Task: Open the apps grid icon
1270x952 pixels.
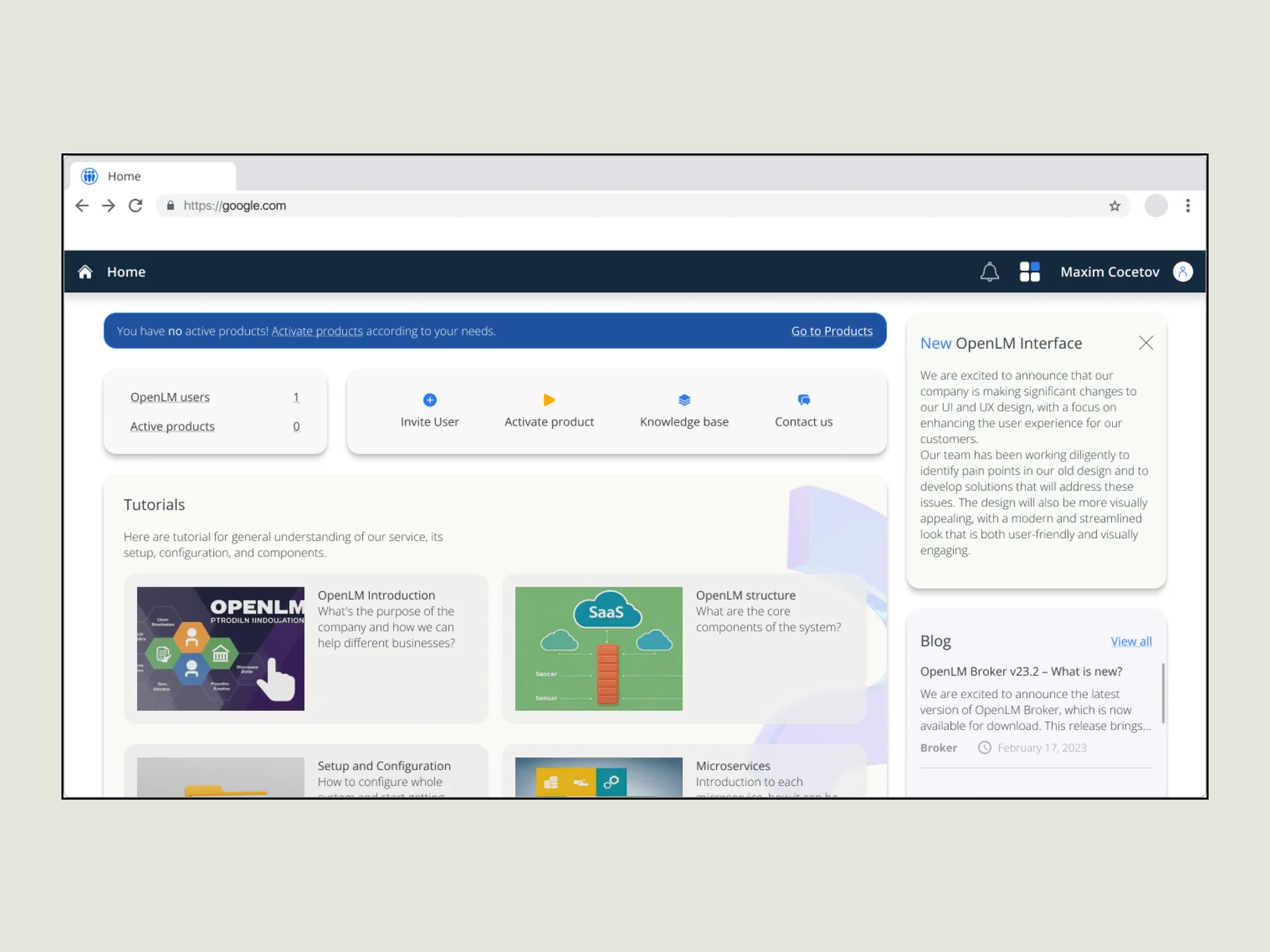Action: (x=1030, y=271)
